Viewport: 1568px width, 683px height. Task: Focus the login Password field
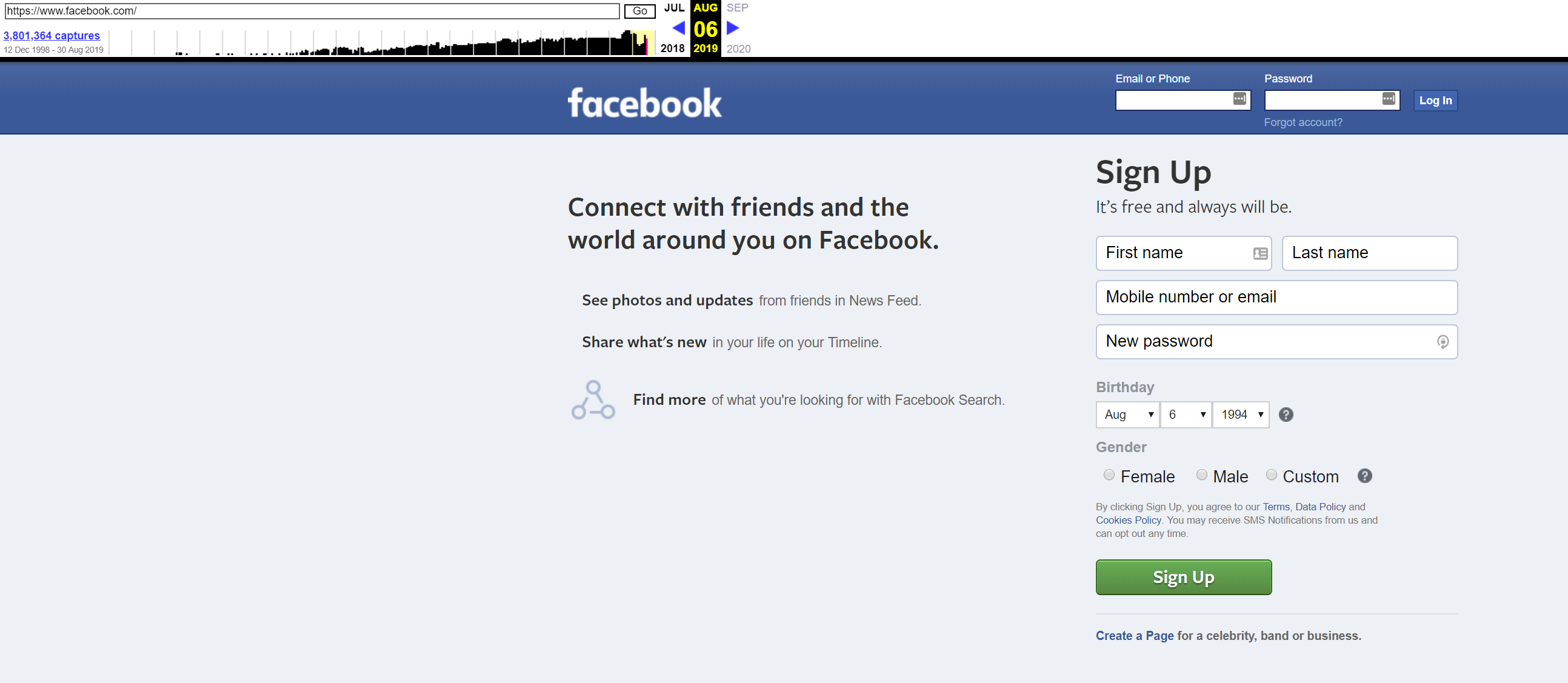pos(1332,101)
